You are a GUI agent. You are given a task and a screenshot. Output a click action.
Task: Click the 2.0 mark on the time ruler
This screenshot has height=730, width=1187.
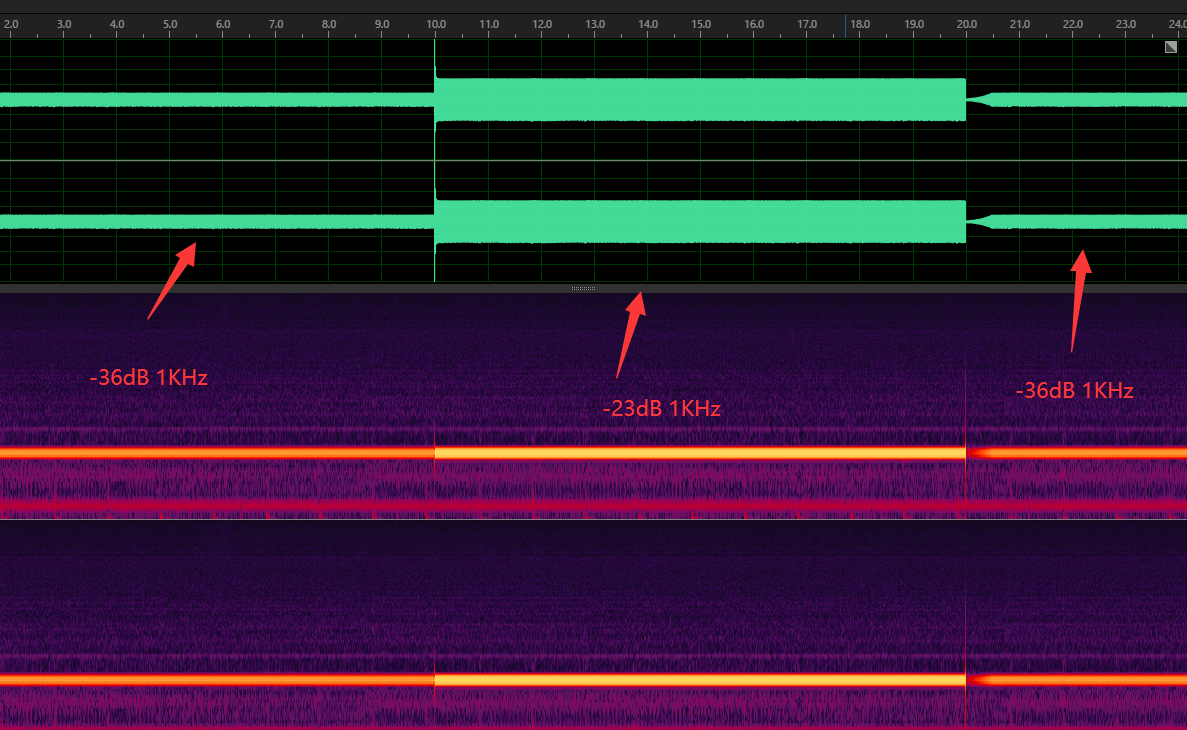(11, 24)
